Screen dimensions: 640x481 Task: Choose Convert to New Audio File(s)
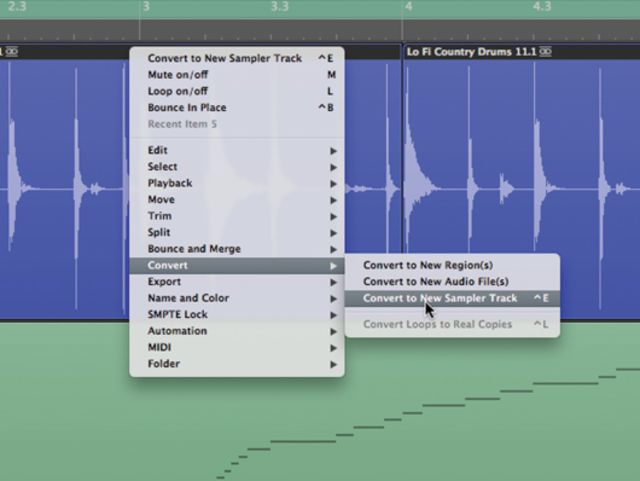pyautogui.click(x=452, y=282)
